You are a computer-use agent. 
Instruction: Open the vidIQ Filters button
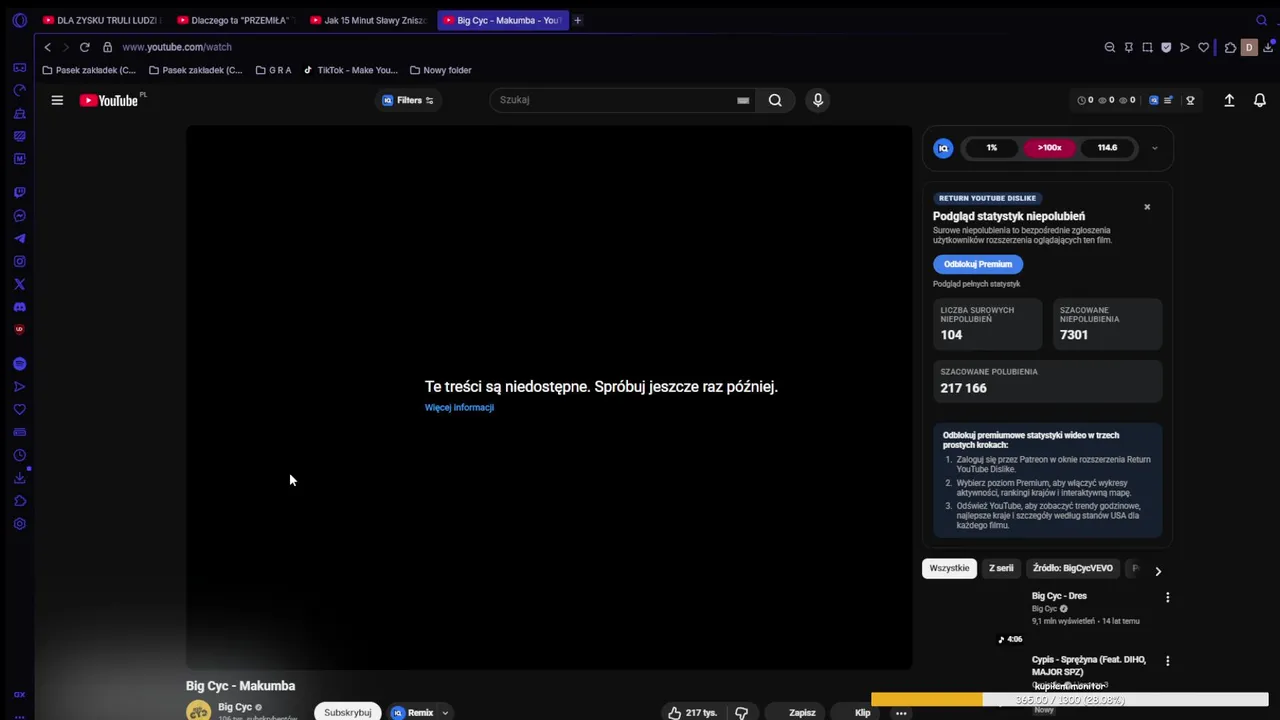click(x=408, y=100)
